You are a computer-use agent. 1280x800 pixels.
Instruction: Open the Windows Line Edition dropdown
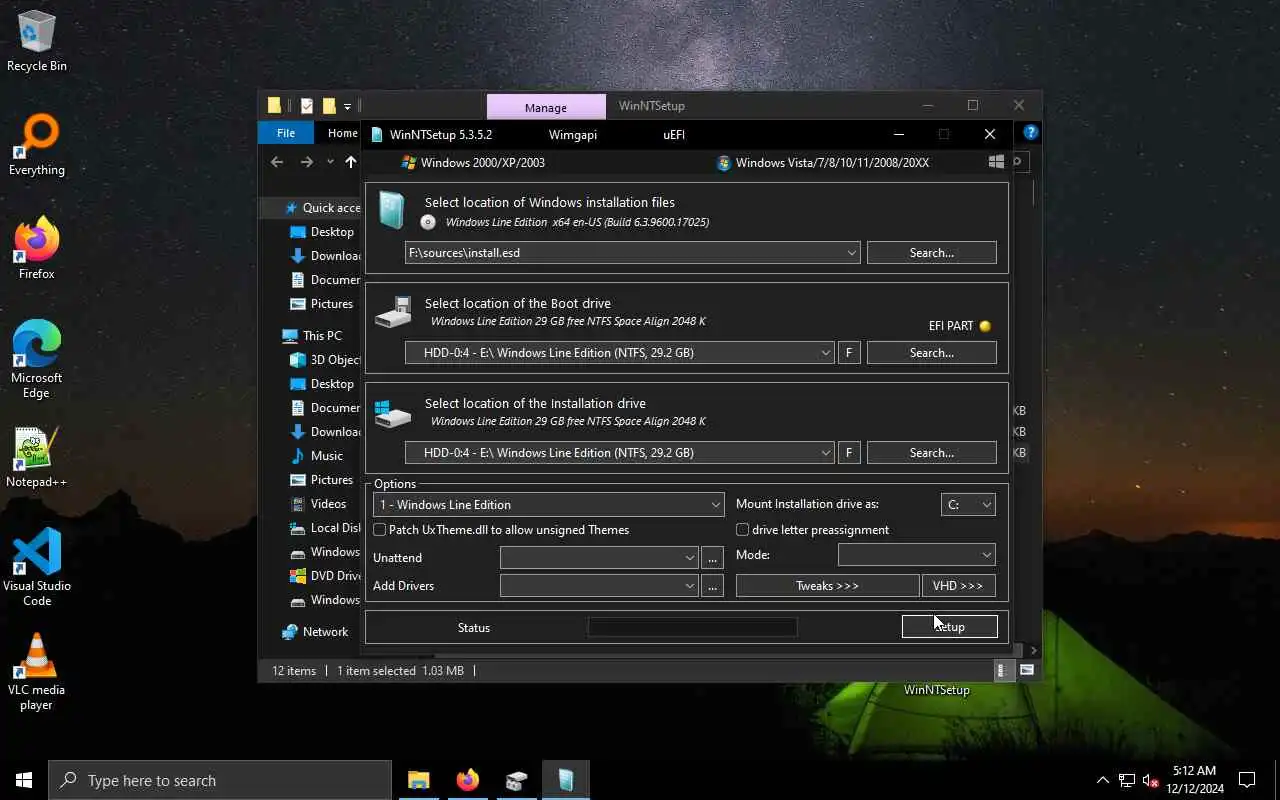548,505
